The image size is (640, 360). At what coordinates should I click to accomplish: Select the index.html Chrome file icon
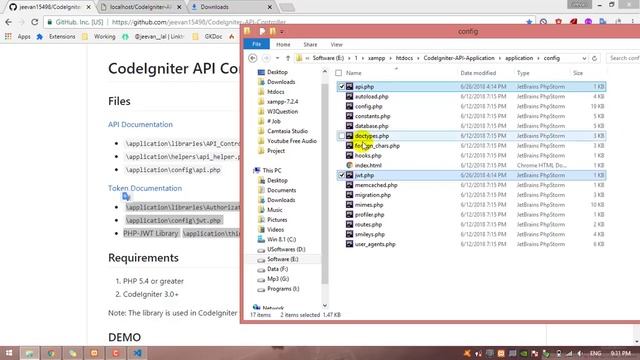[349, 165]
